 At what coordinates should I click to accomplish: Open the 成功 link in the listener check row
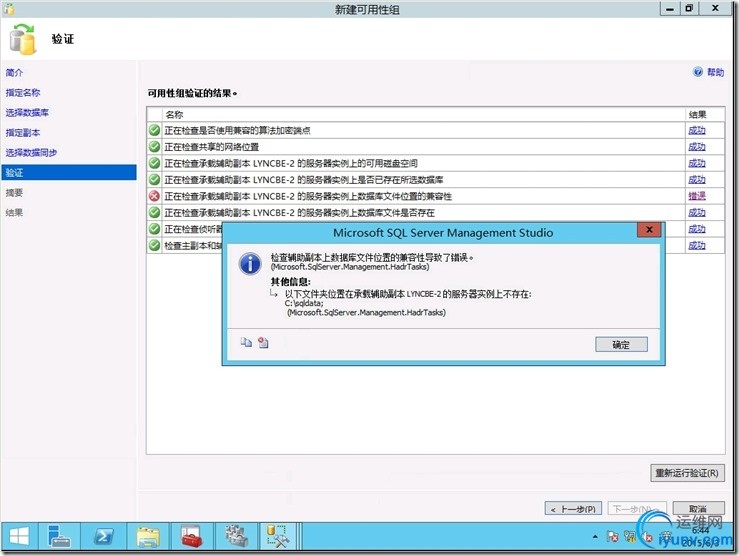pos(697,229)
